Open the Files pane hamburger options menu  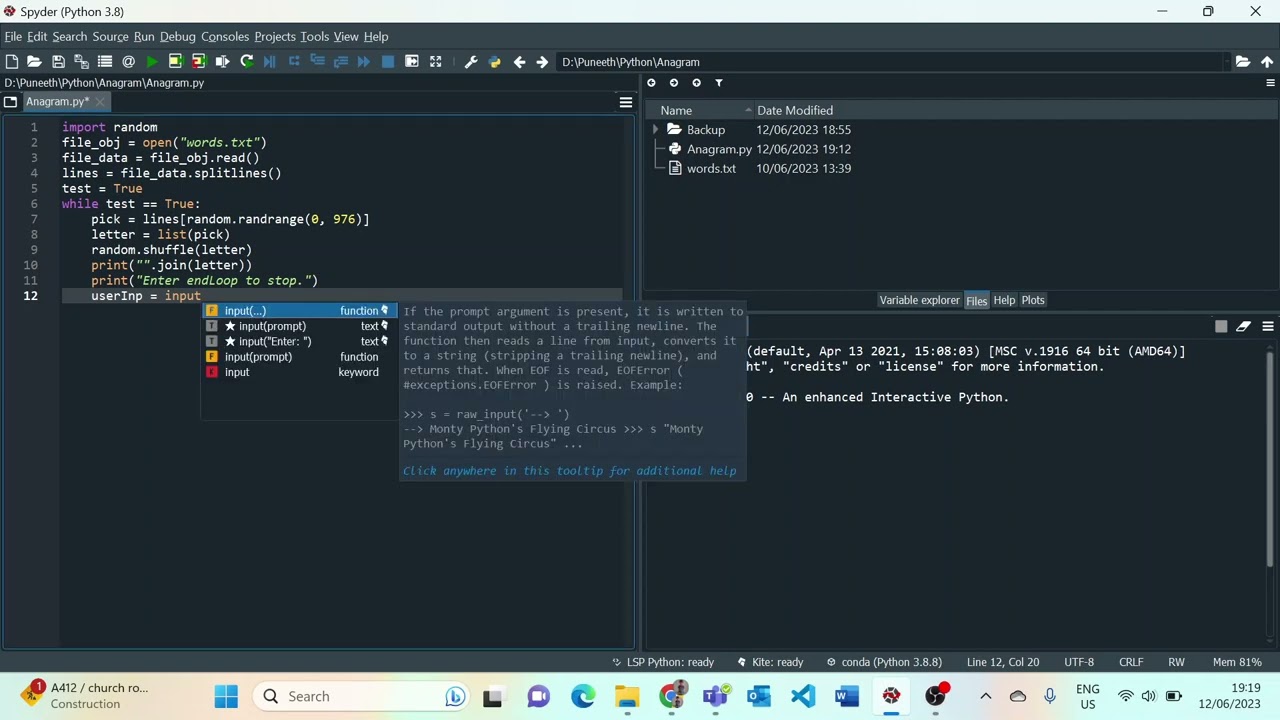click(1270, 83)
